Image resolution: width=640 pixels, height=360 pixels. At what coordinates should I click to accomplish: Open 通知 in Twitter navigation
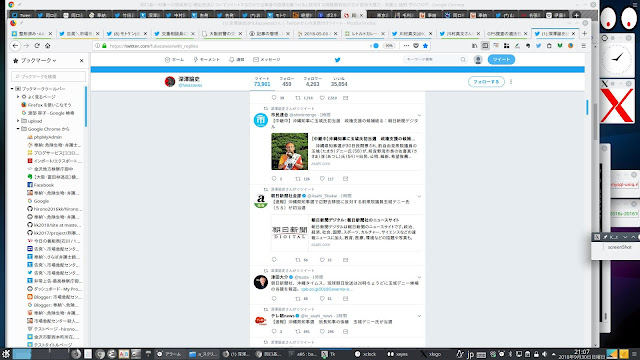click(x=237, y=60)
